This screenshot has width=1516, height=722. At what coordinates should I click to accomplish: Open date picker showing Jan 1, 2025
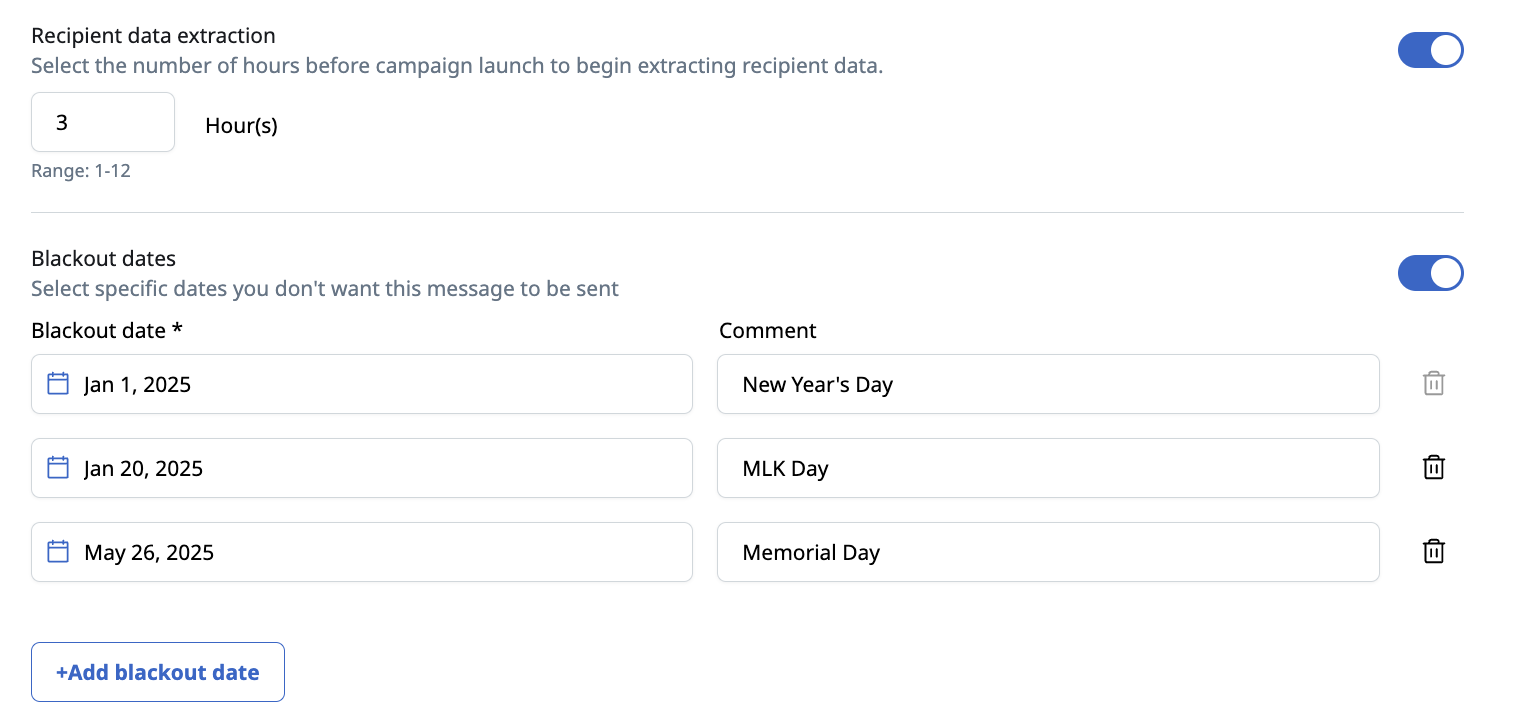[x=362, y=384]
